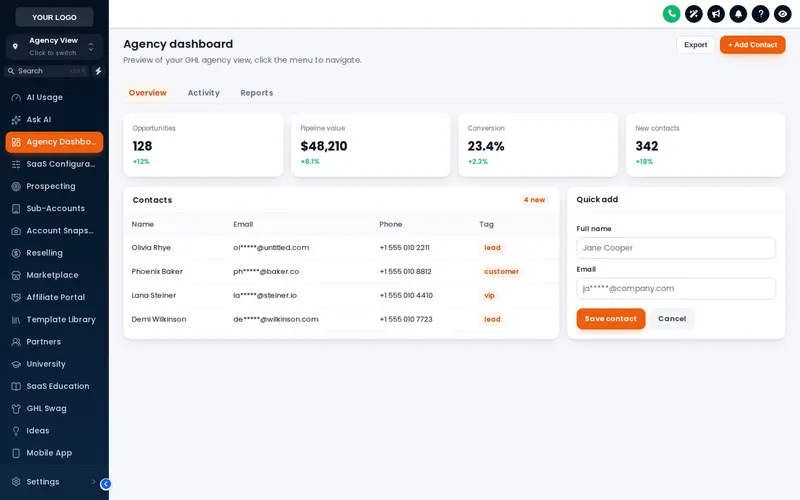Open Marketplace from the sidebar menu
This screenshot has width=800, height=500.
coord(54,275)
